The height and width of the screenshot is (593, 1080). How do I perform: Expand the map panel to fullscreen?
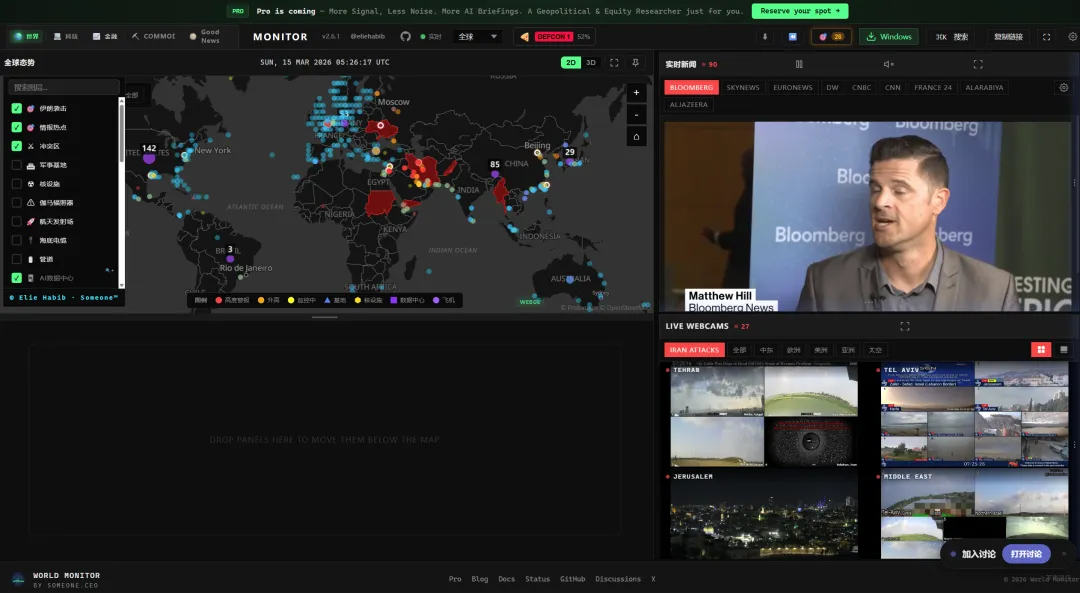(614, 63)
